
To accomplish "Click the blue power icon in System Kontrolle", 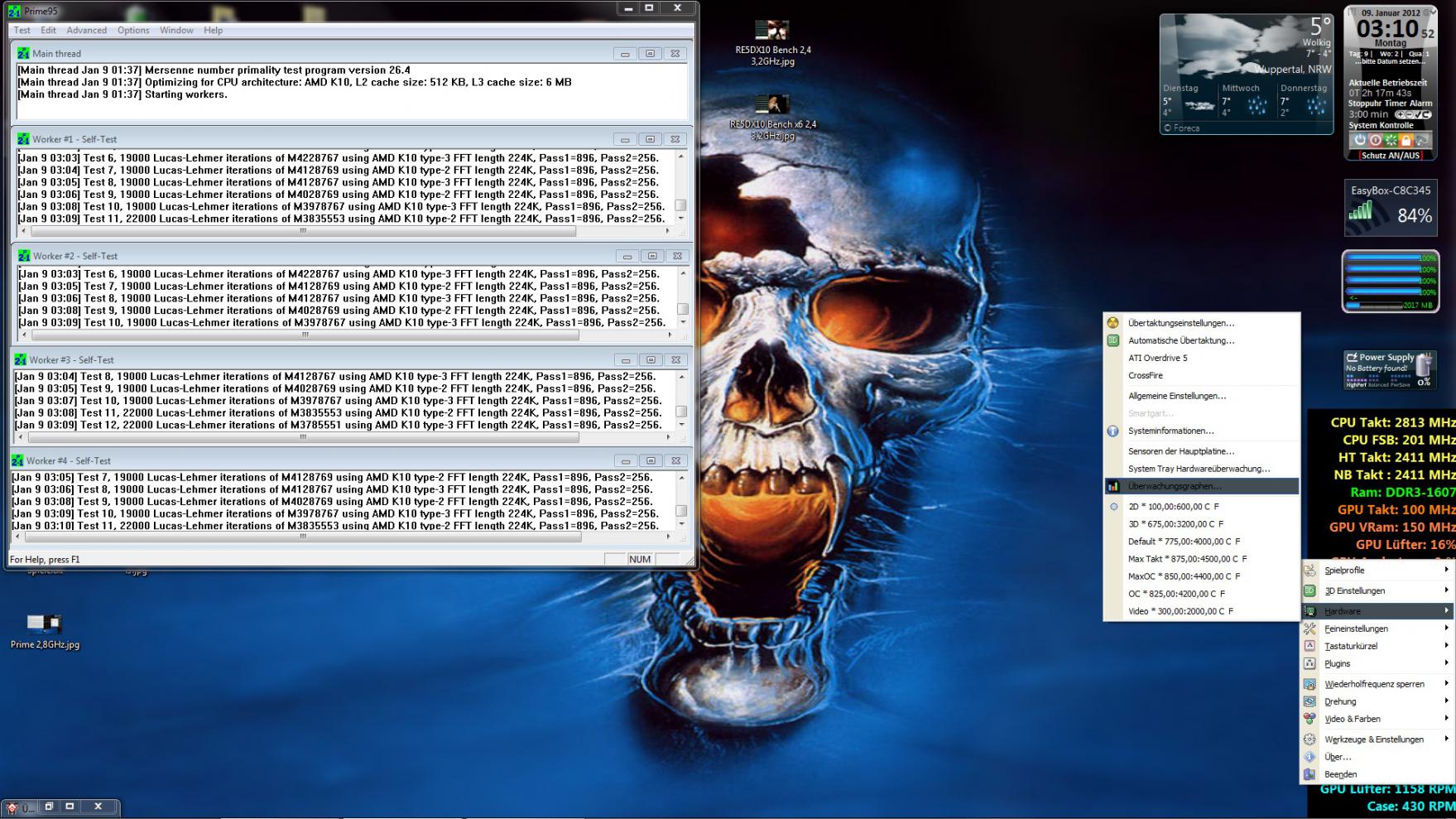I will coord(1359,140).
